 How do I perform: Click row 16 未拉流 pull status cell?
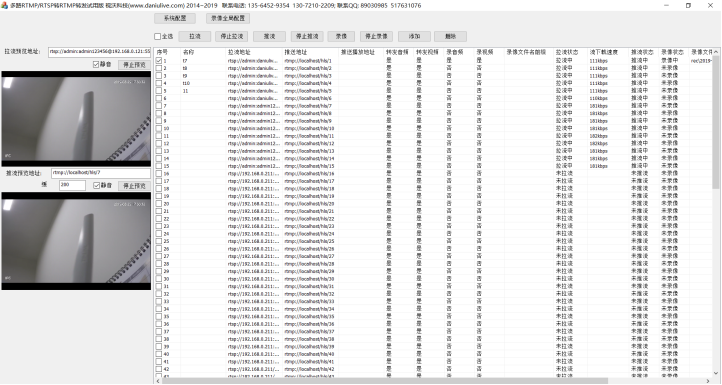pyautogui.click(x=564, y=174)
